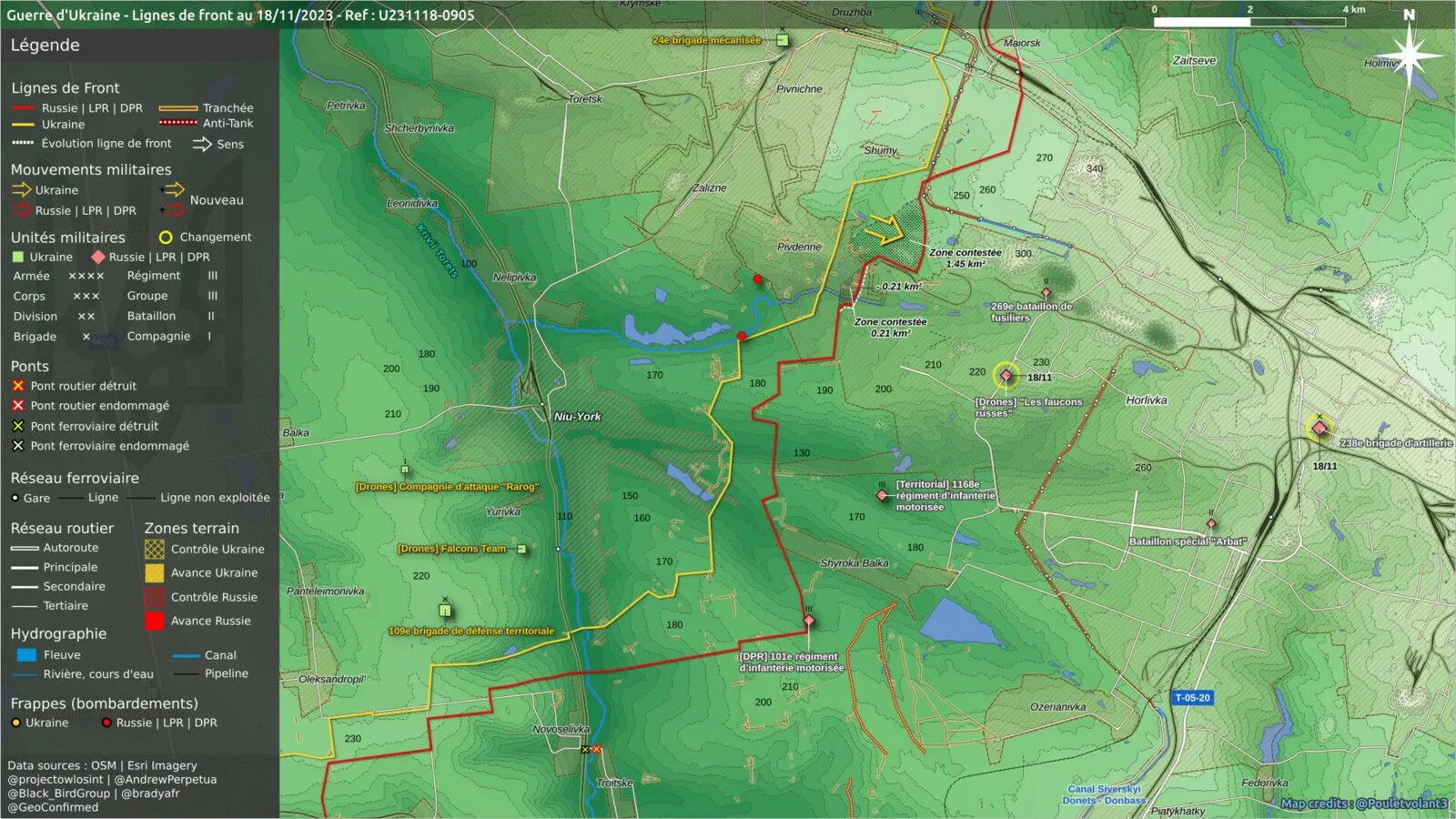This screenshot has height=819, width=1456.
Task: Click the 101e régiment d'infanterie motorisée marker
Action: (808, 621)
